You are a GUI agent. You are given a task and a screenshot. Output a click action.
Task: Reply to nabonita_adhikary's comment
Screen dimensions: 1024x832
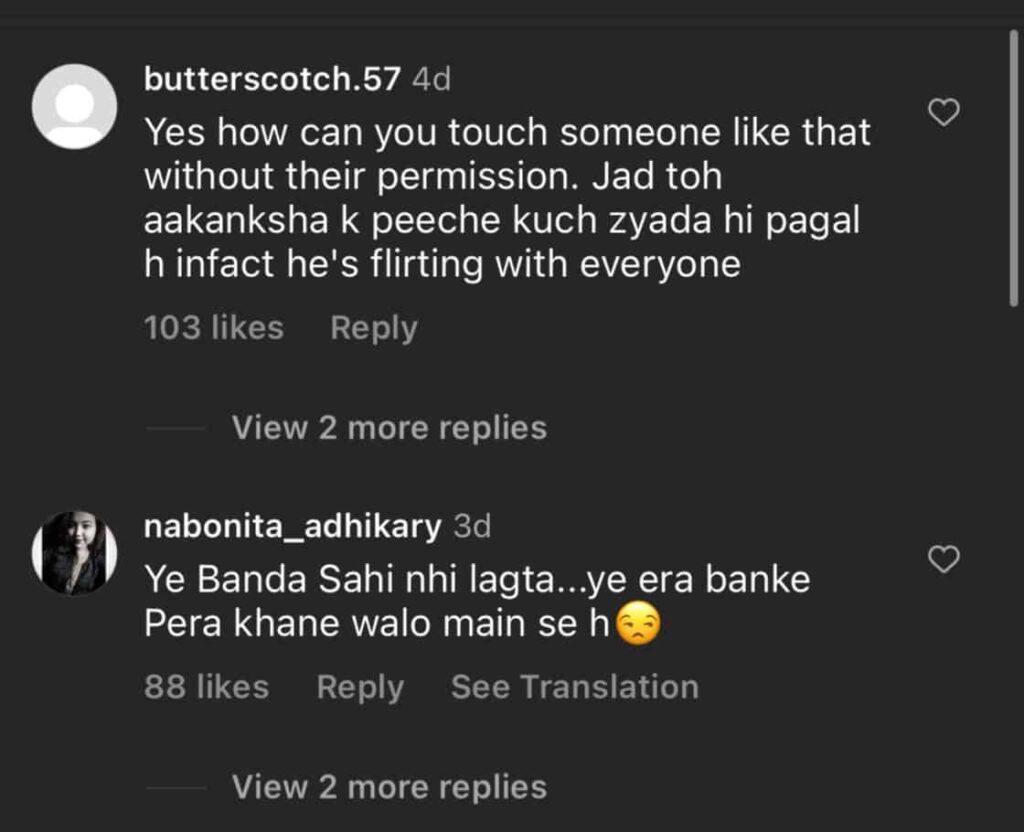[x=360, y=687]
